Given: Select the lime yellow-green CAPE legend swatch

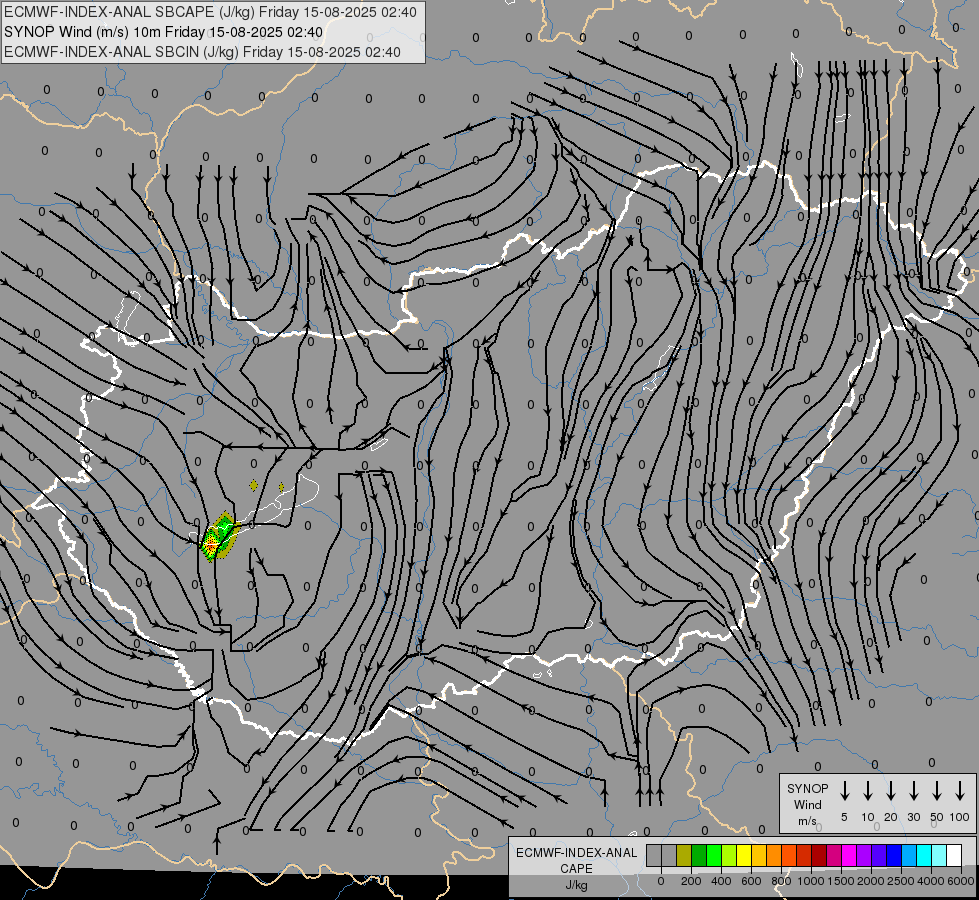Looking at the screenshot, I should (x=729, y=855).
